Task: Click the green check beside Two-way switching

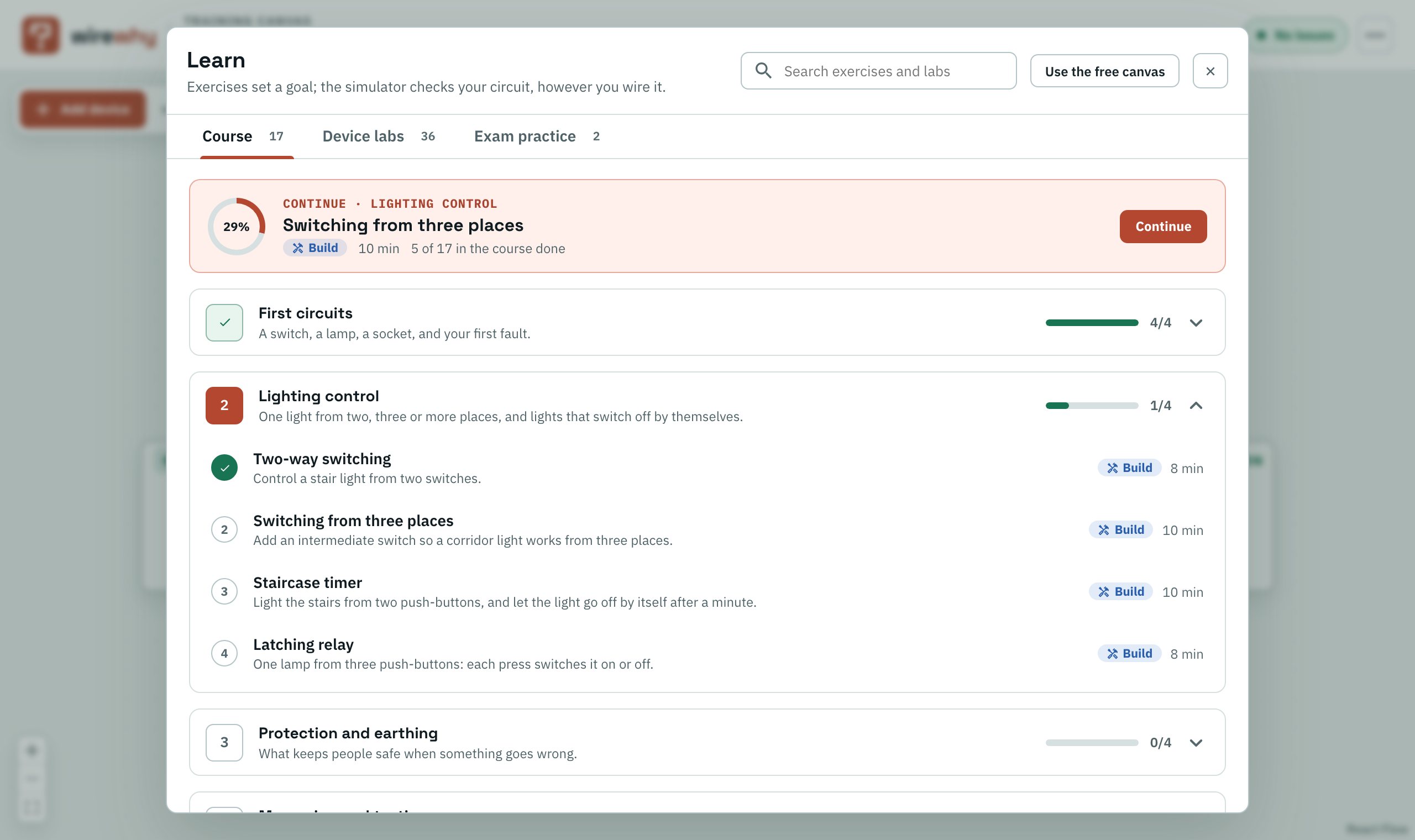Action: 224,468
